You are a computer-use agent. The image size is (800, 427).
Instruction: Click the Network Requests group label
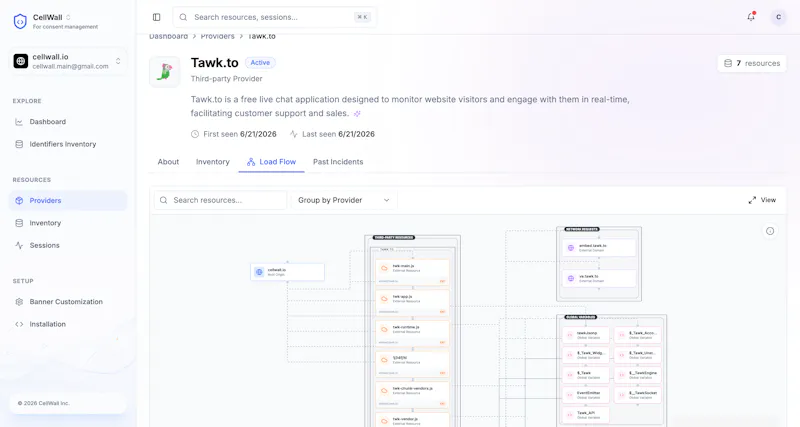coord(582,230)
